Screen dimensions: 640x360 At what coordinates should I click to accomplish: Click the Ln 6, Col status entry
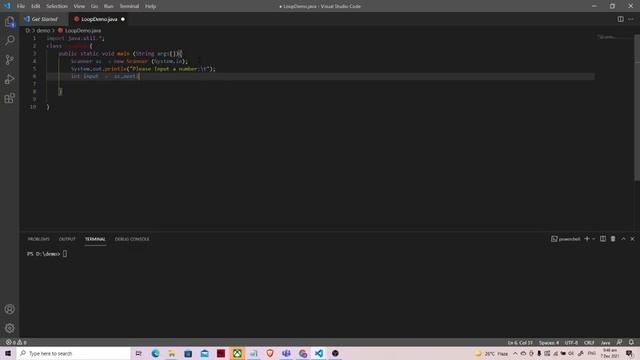pyautogui.click(x=520, y=342)
